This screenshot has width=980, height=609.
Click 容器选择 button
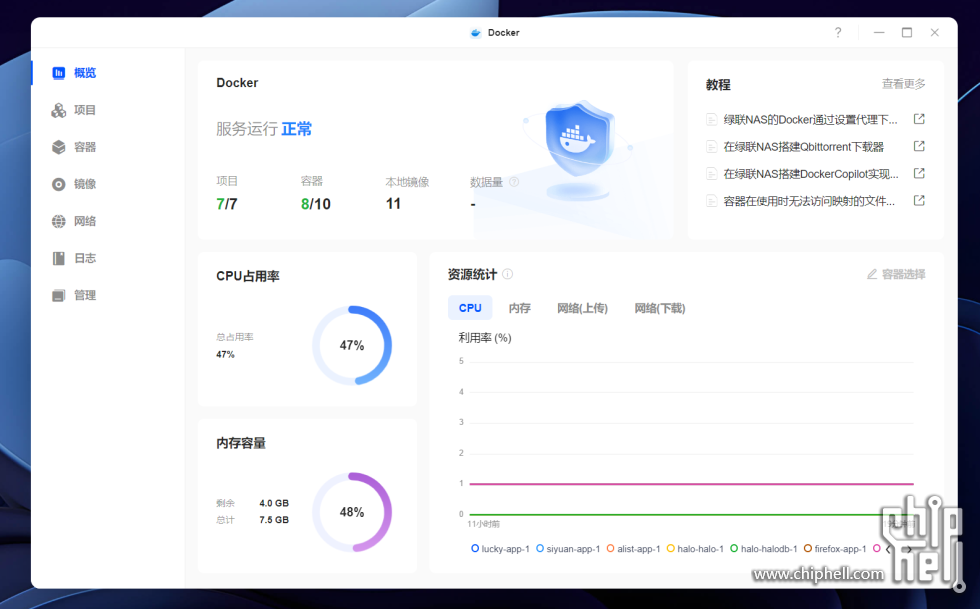point(896,274)
